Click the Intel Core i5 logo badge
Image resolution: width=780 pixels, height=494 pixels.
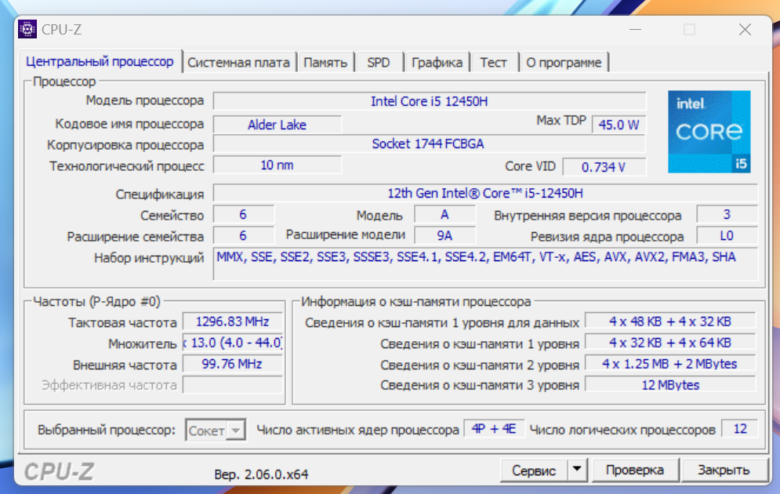[x=709, y=132]
